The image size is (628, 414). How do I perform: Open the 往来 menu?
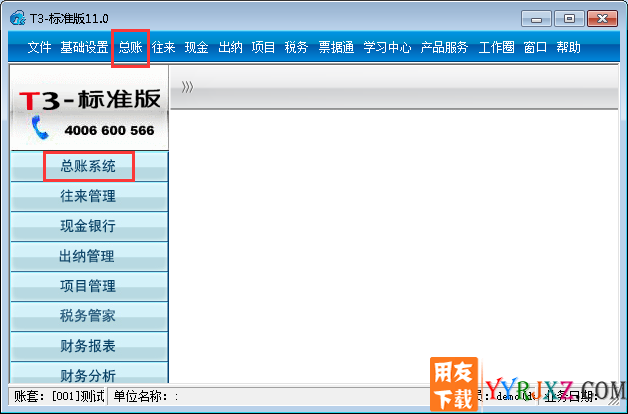[x=163, y=48]
